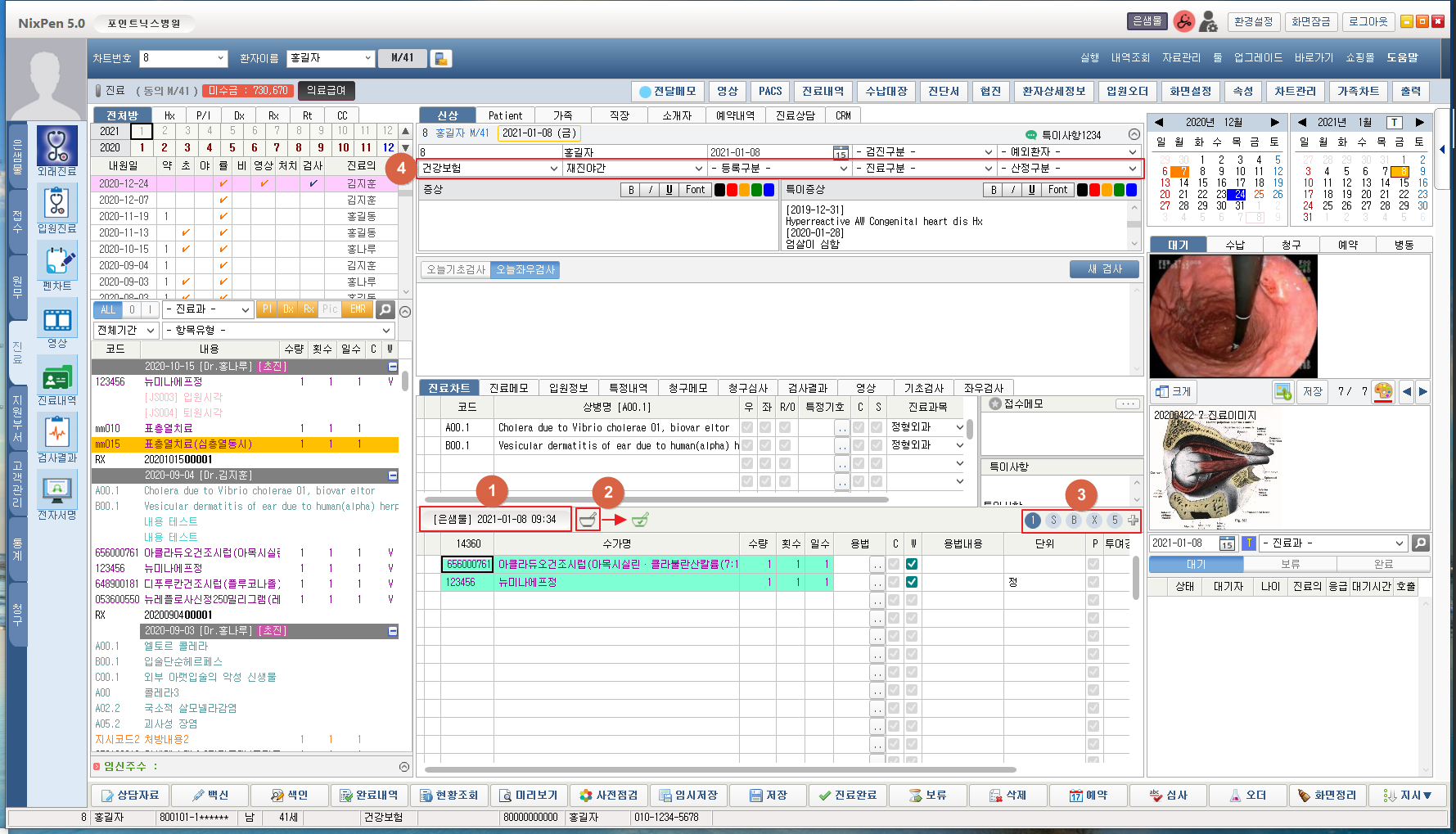The height and width of the screenshot is (834, 1456).
Task: Click the 진료완료 button
Action: (847, 795)
